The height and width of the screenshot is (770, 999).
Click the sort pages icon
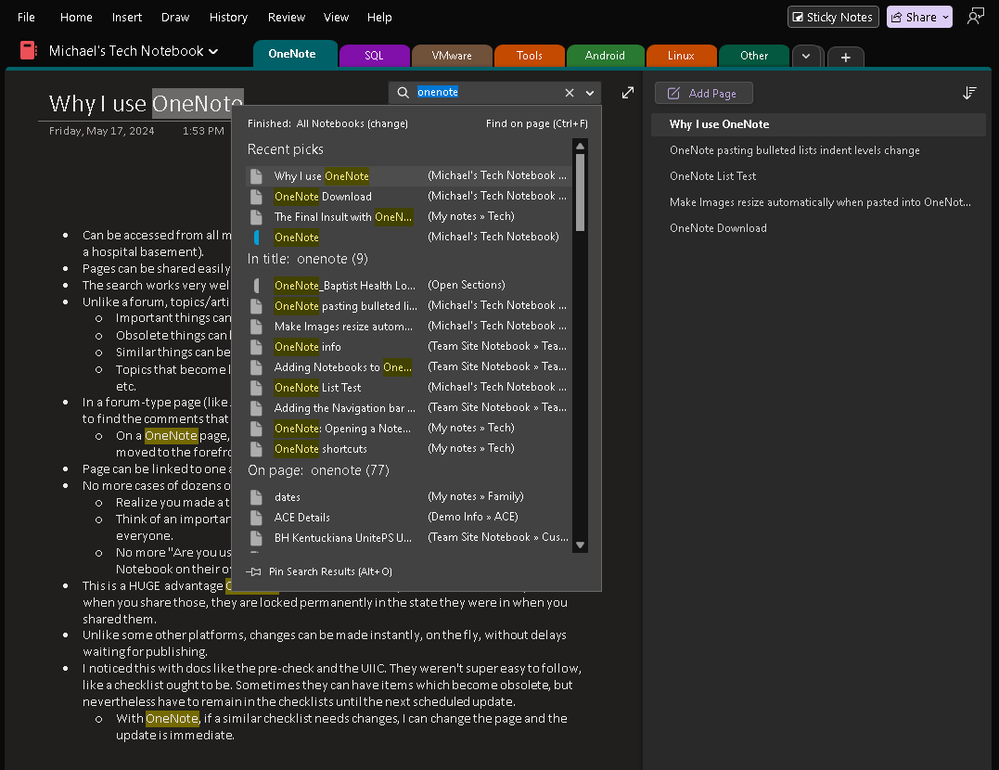pyautogui.click(x=969, y=93)
